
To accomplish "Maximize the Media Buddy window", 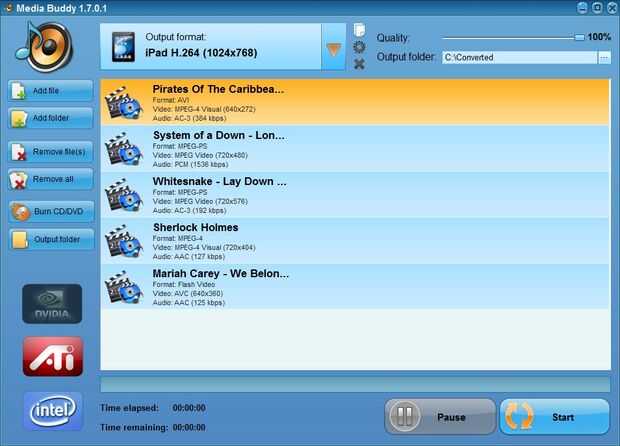I will point(597,8).
